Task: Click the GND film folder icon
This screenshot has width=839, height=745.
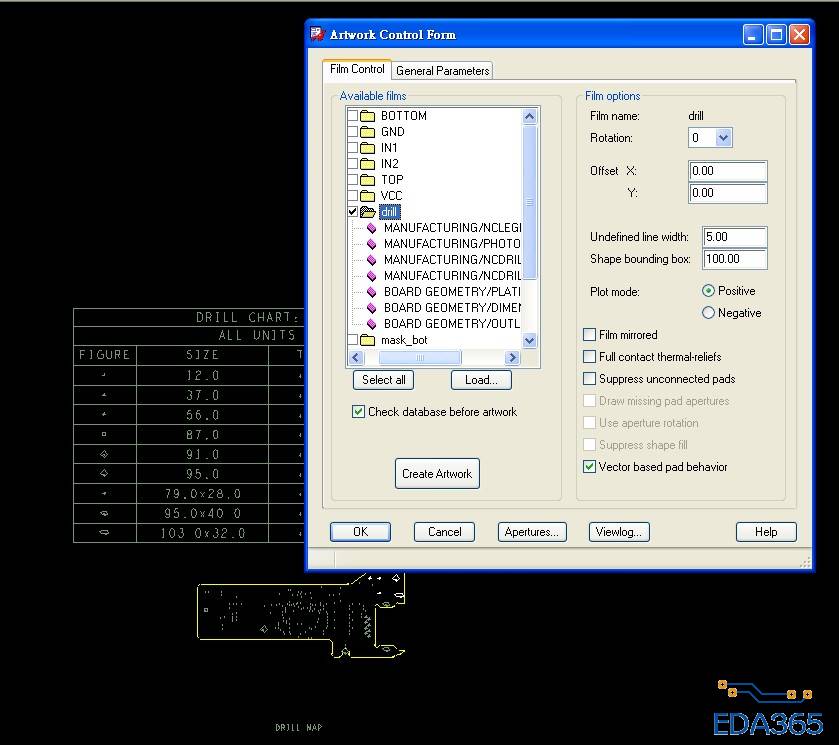Action: [x=367, y=132]
